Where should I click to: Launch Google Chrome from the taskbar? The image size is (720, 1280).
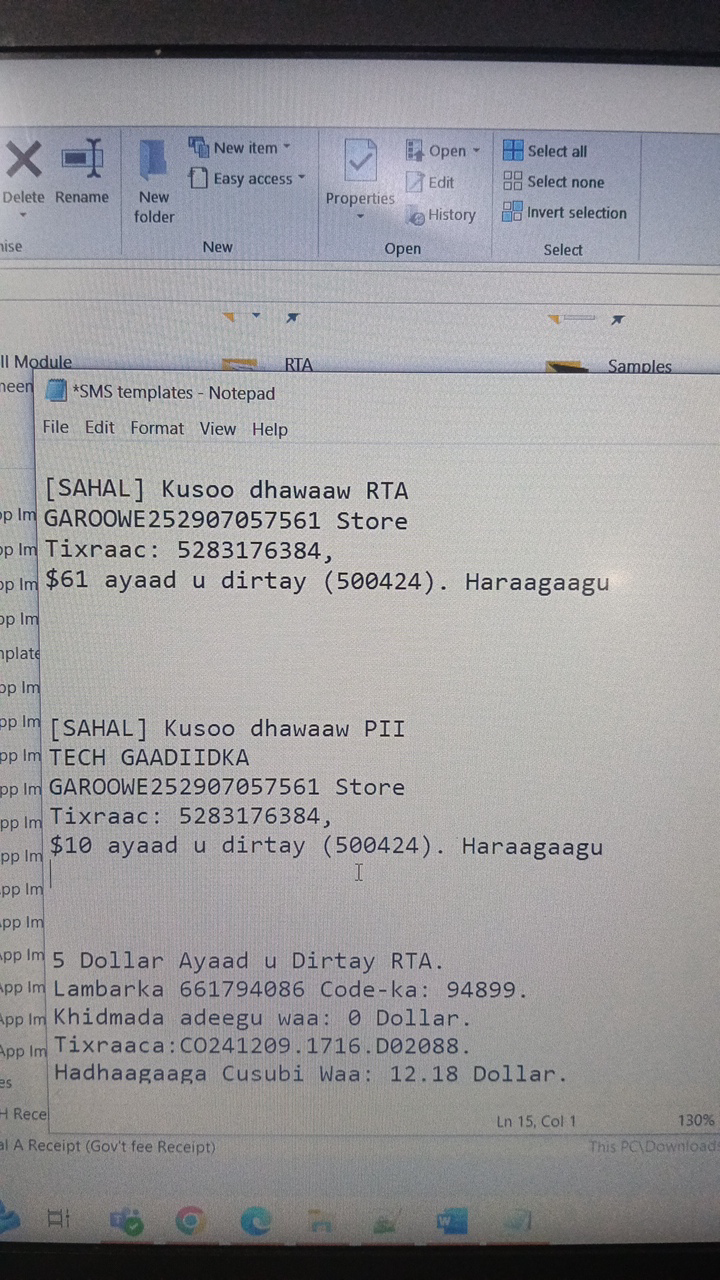pos(190,1220)
